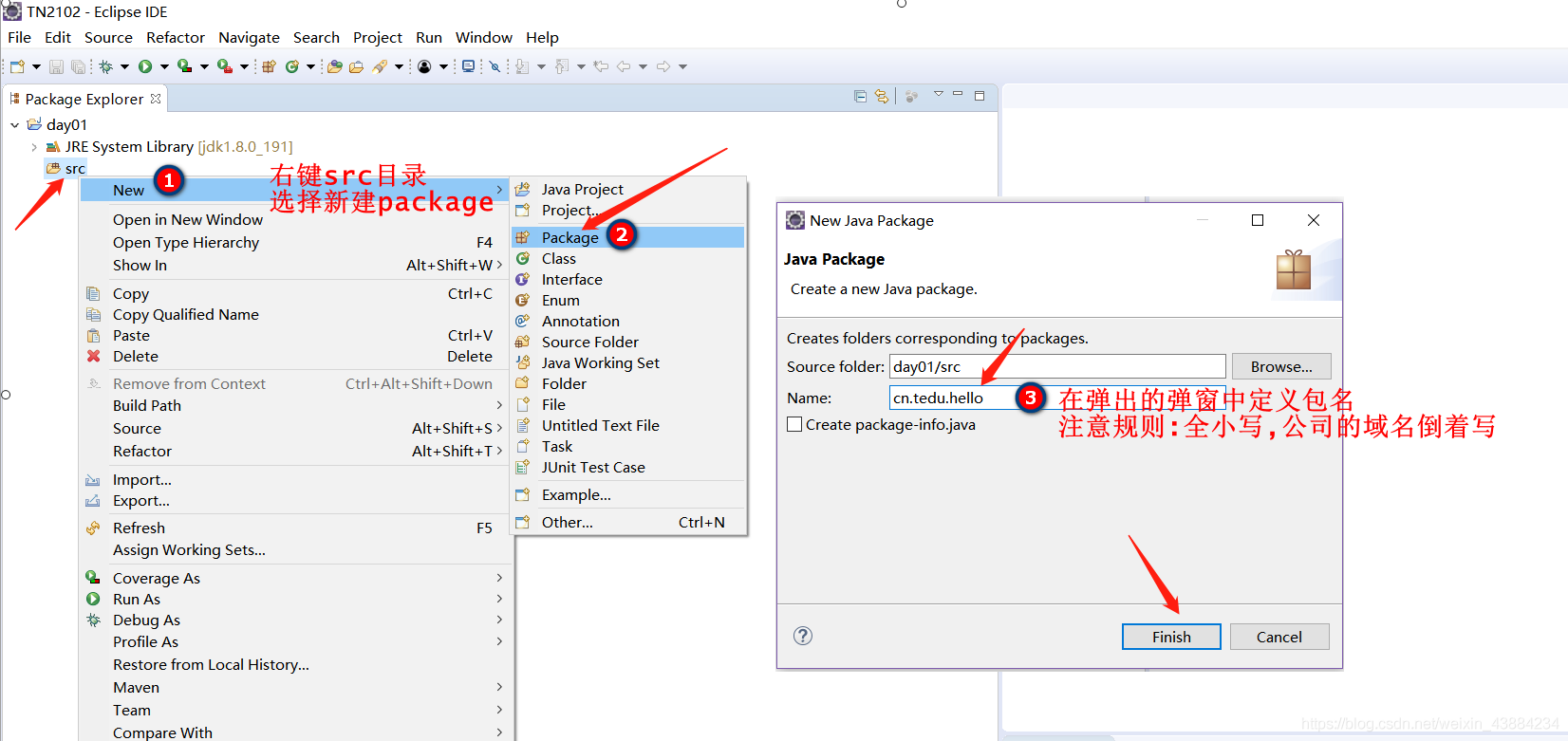Open the Window menu
Image resolution: width=1568 pixels, height=741 pixels.
coord(484,37)
